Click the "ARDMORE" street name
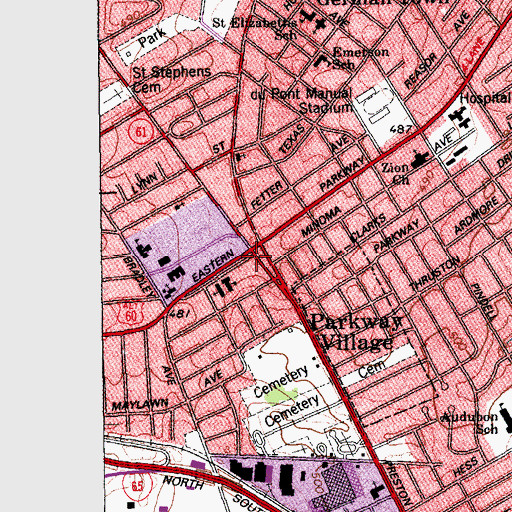Screen dimensions: 512x512 click(477, 215)
